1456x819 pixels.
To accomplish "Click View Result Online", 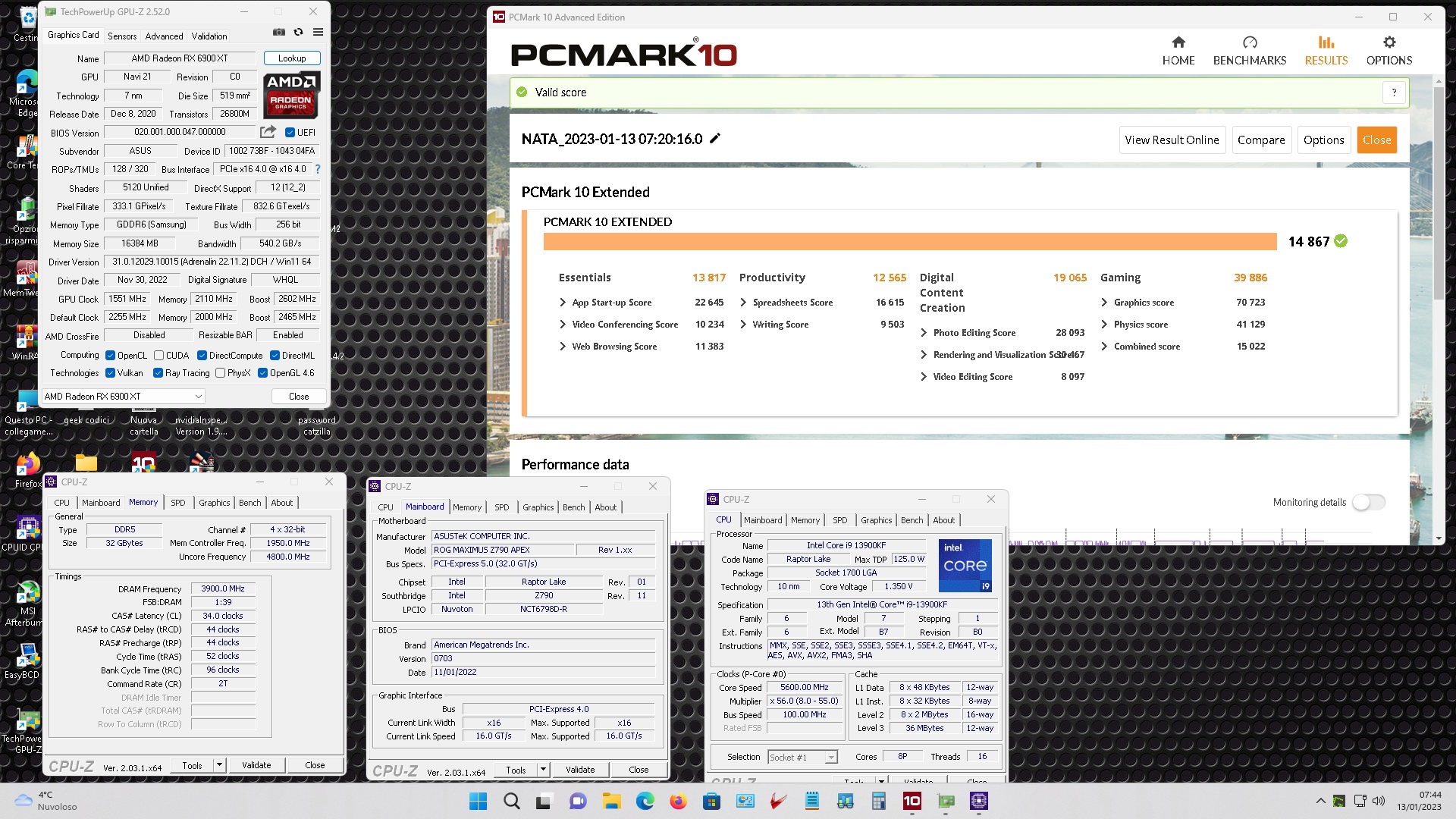I will 1172,140.
